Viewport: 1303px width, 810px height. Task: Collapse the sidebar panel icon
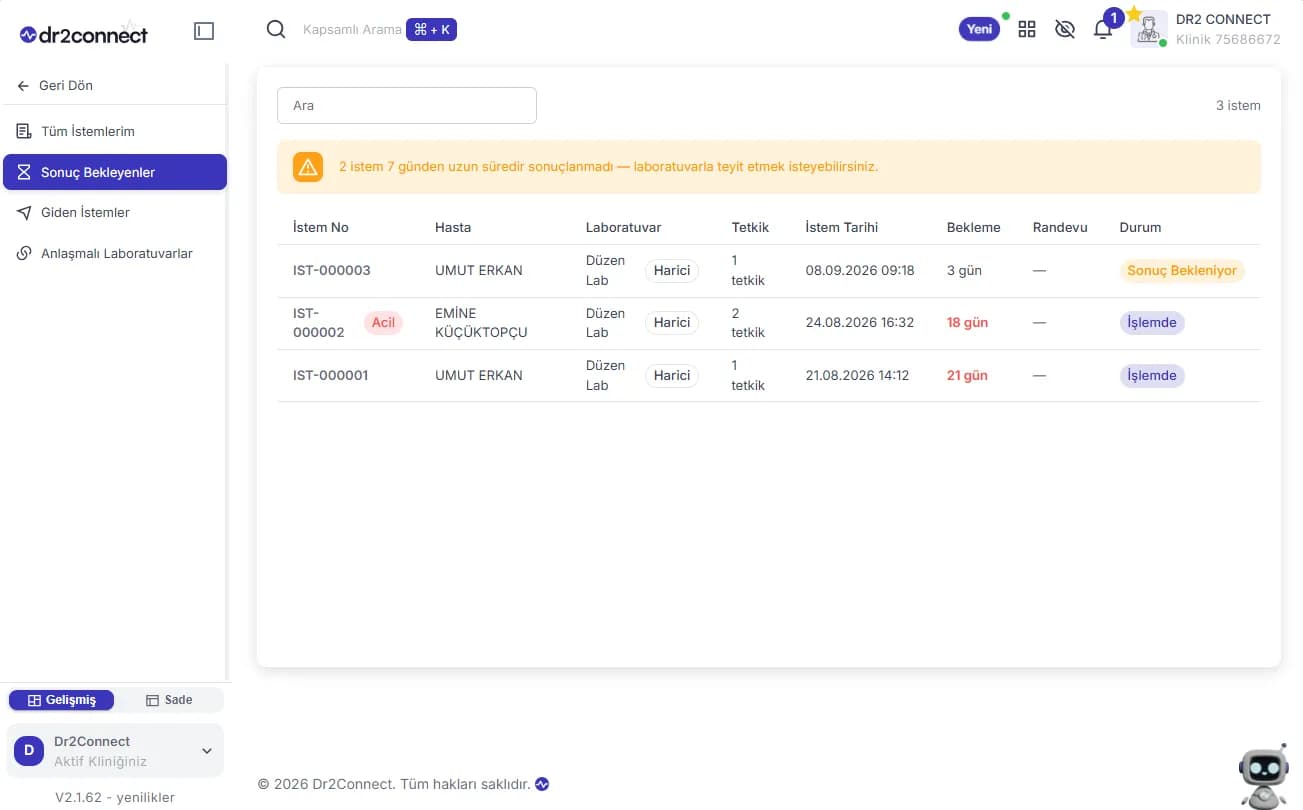(204, 31)
